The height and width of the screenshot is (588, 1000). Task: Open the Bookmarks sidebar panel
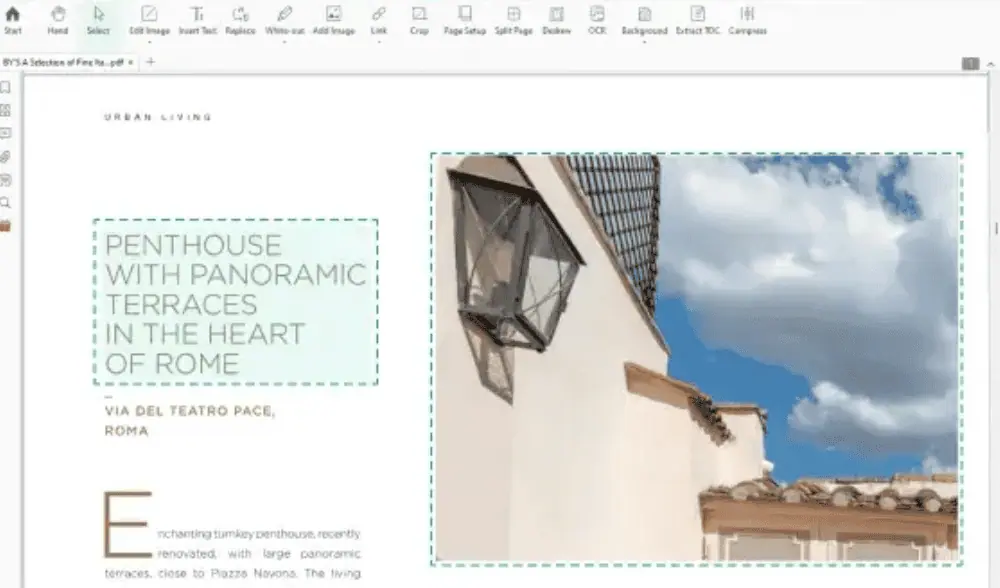pos(6,88)
